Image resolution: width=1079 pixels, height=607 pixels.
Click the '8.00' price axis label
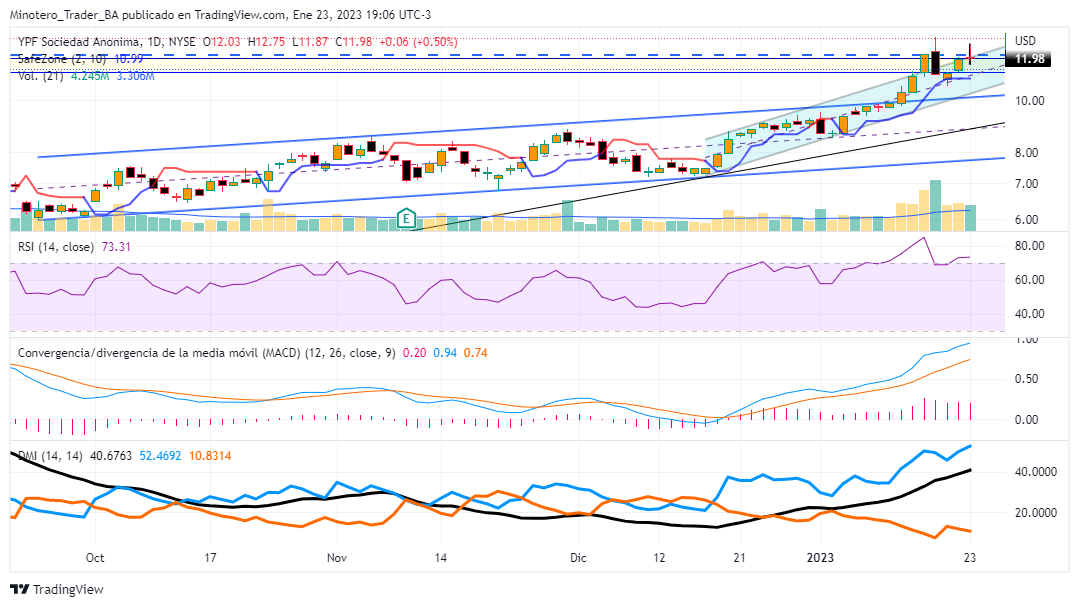click(x=1027, y=153)
